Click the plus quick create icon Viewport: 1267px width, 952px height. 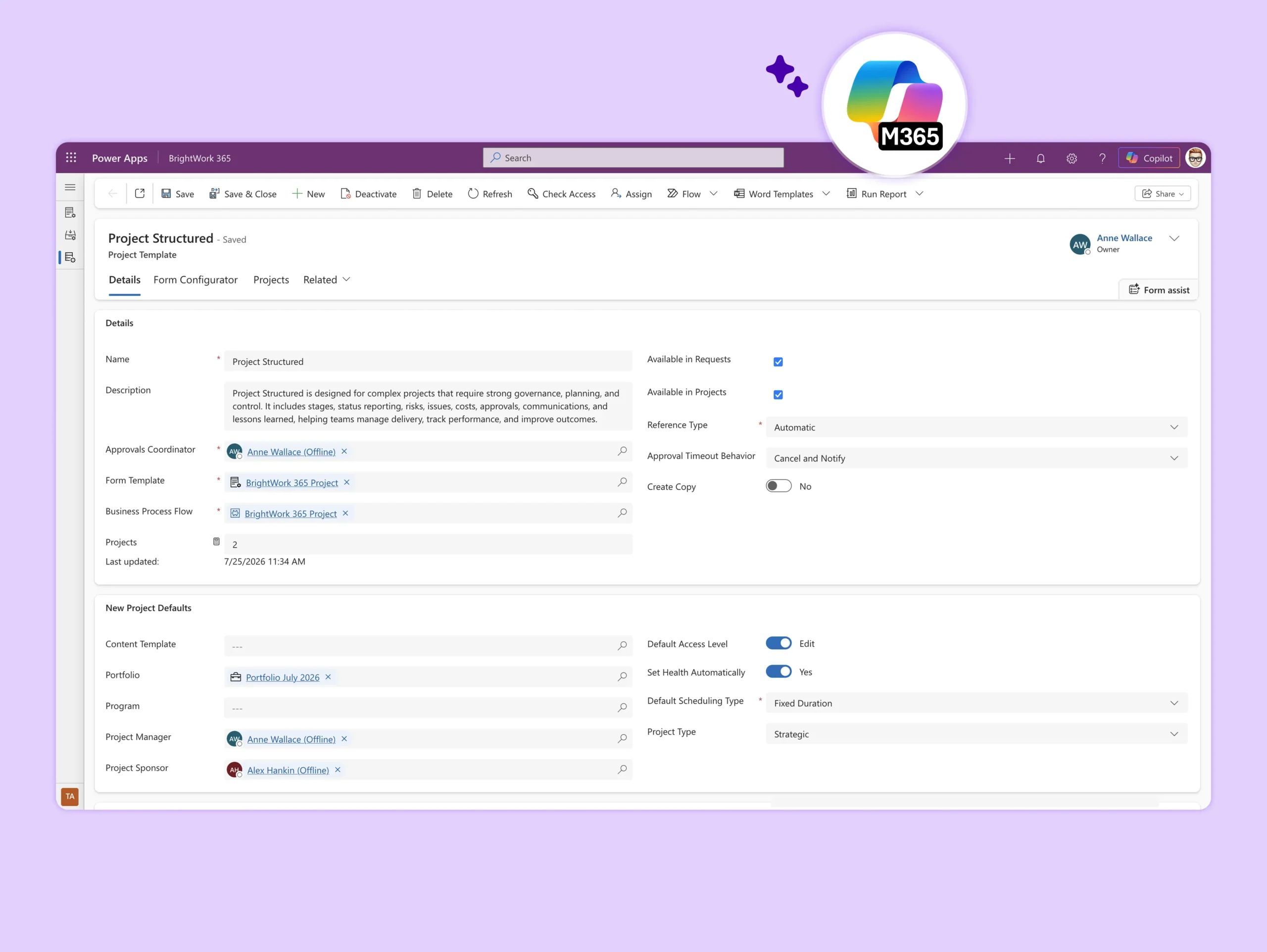[1009, 158]
